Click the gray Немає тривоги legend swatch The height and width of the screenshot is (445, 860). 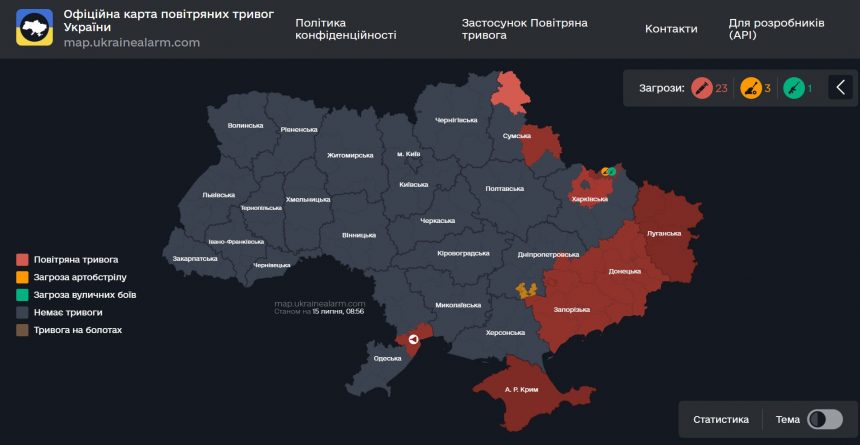tap(22, 312)
